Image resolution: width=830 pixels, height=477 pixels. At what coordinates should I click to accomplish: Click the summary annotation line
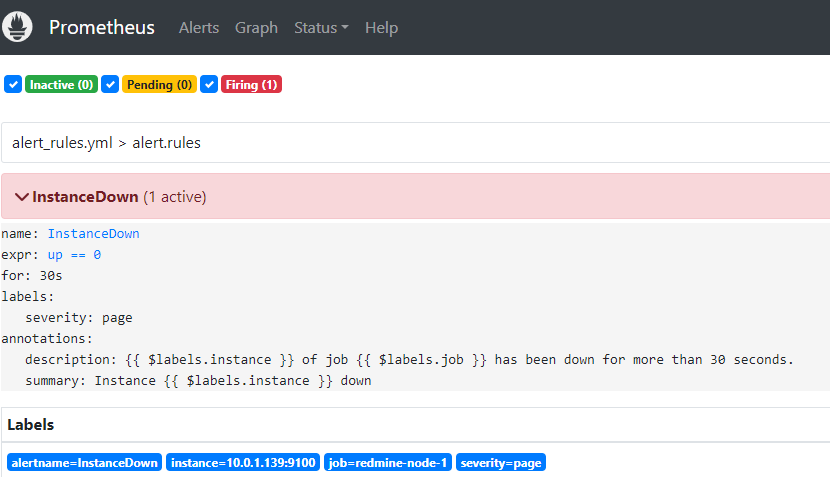(198, 381)
